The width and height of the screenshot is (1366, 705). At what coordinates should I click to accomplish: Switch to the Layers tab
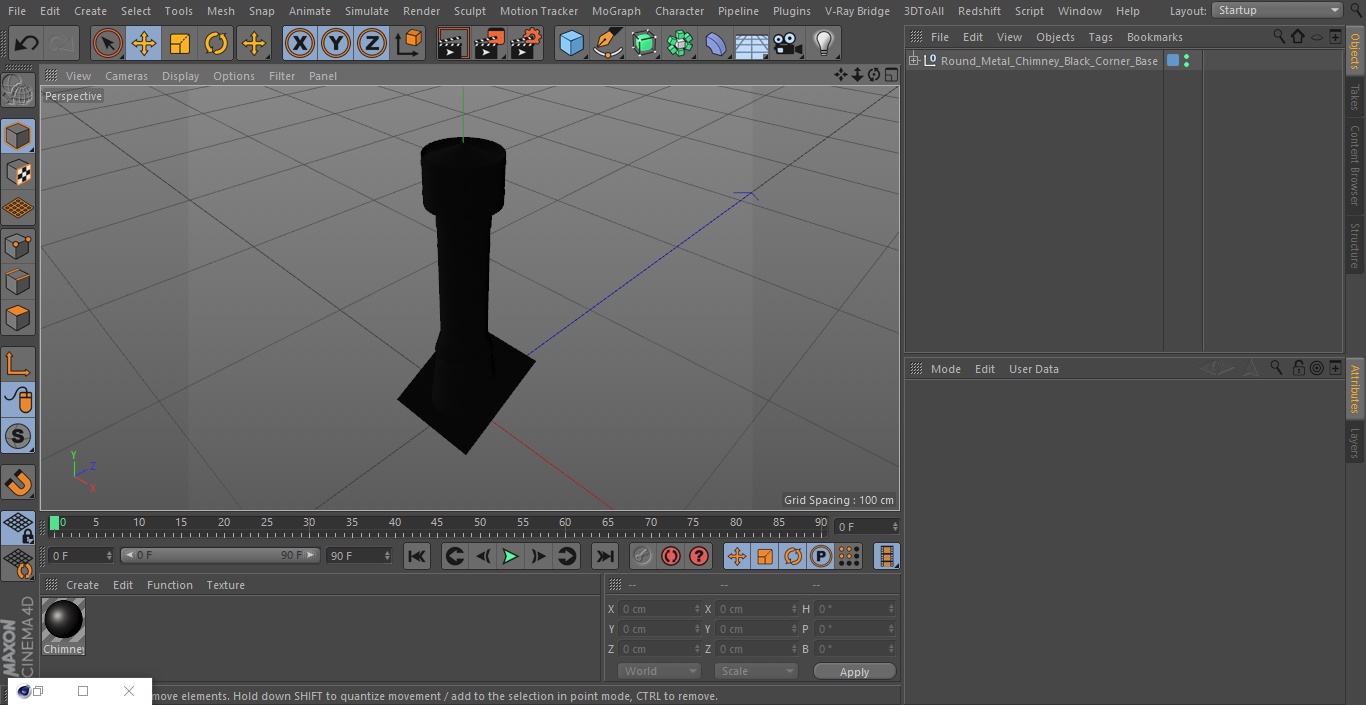pyautogui.click(x=1355, y=443)
